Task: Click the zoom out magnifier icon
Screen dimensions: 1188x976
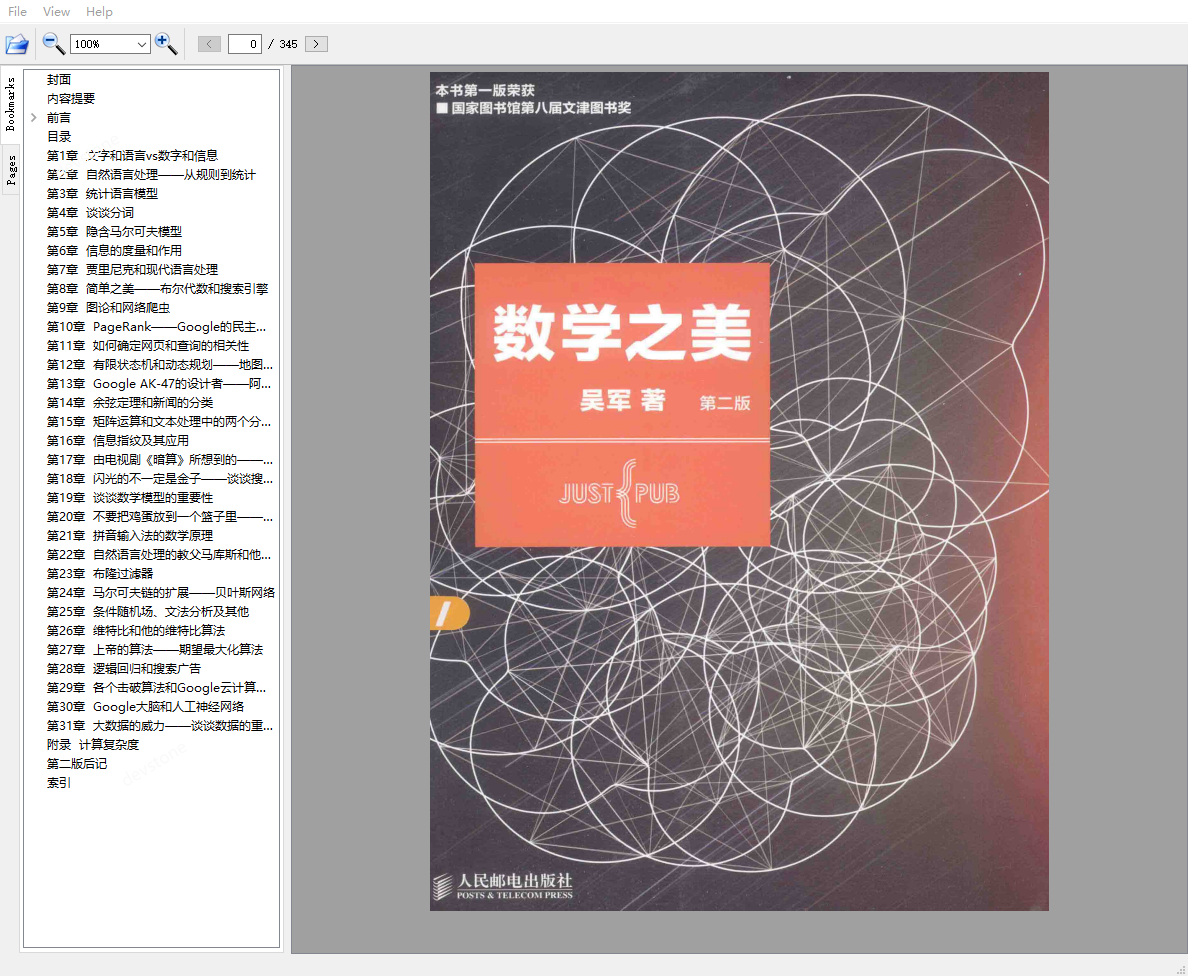Action: (x=51, y=44)
